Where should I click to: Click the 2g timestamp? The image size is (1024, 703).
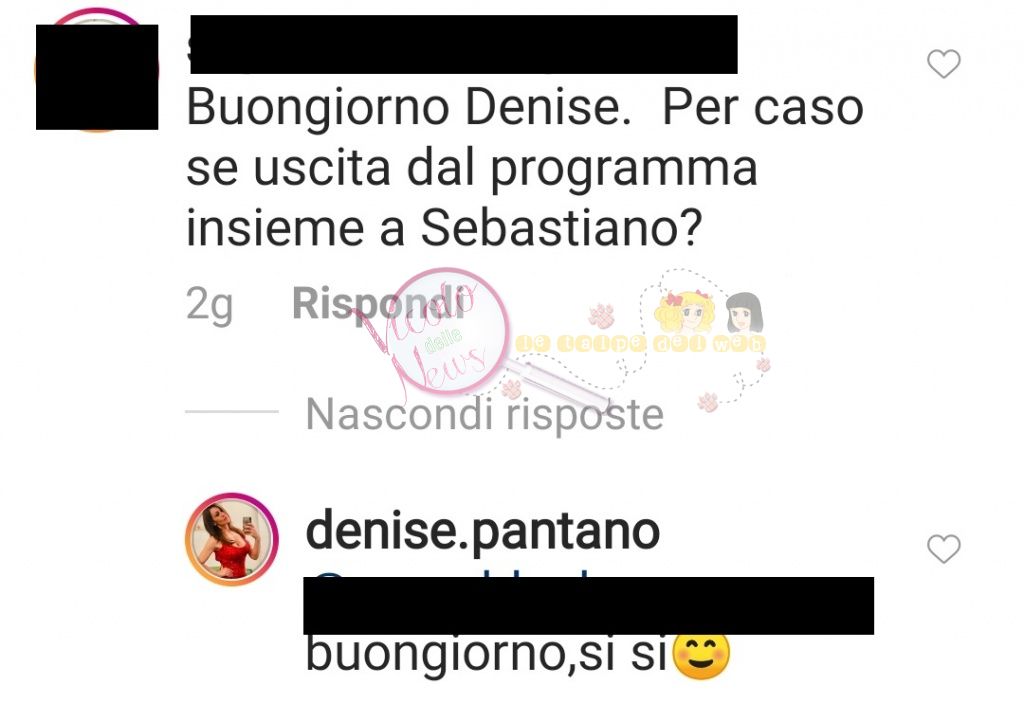pos(209,304)
